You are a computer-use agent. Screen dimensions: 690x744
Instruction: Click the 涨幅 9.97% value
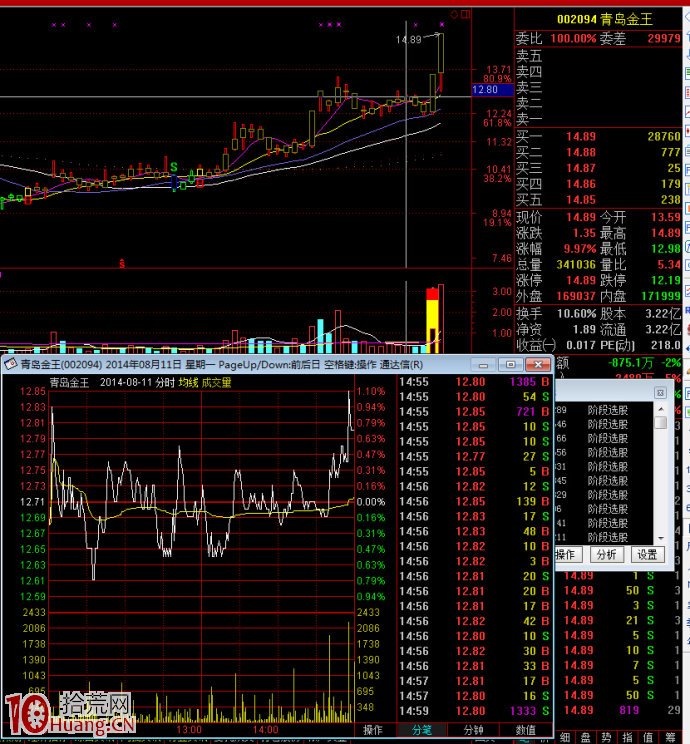[580, 249]
